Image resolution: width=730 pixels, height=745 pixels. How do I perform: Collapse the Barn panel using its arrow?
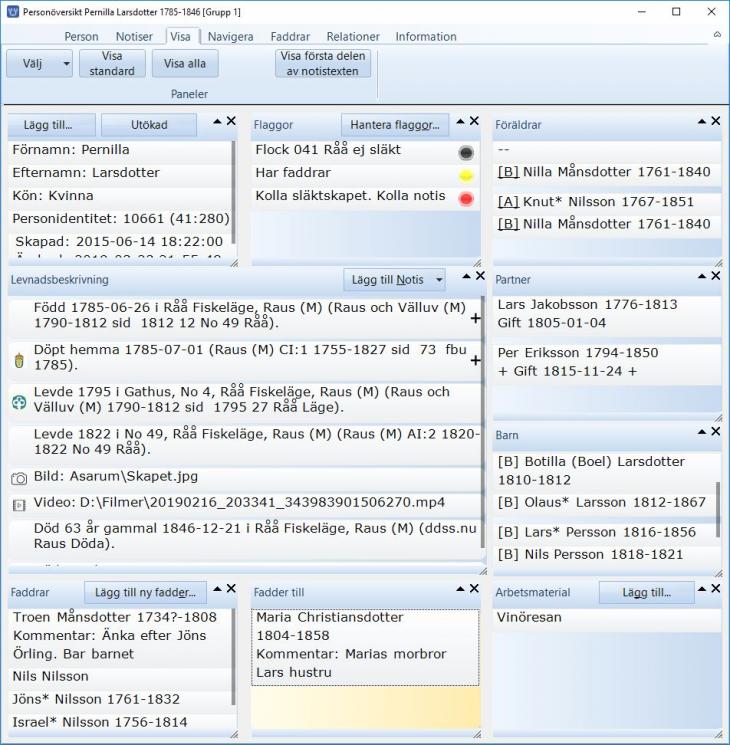702,431
